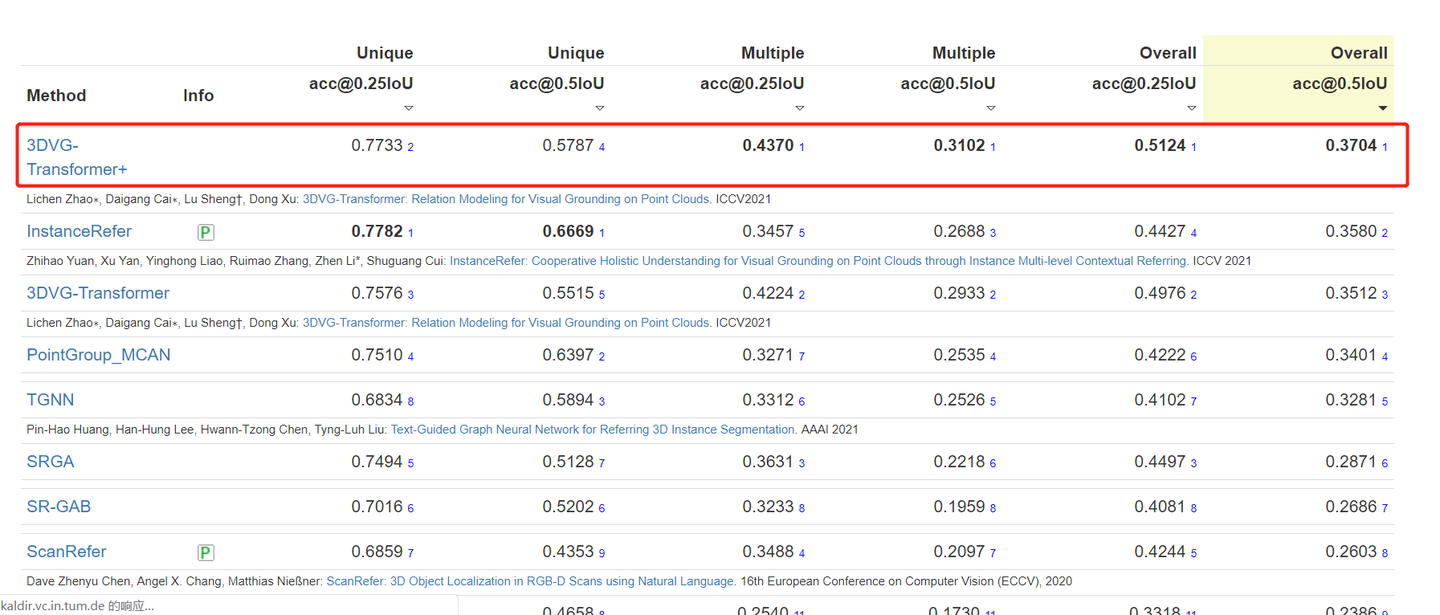
Task: Select value 0.4370 in 3DVG-Transformer+ row
Action: click(768, 145)
